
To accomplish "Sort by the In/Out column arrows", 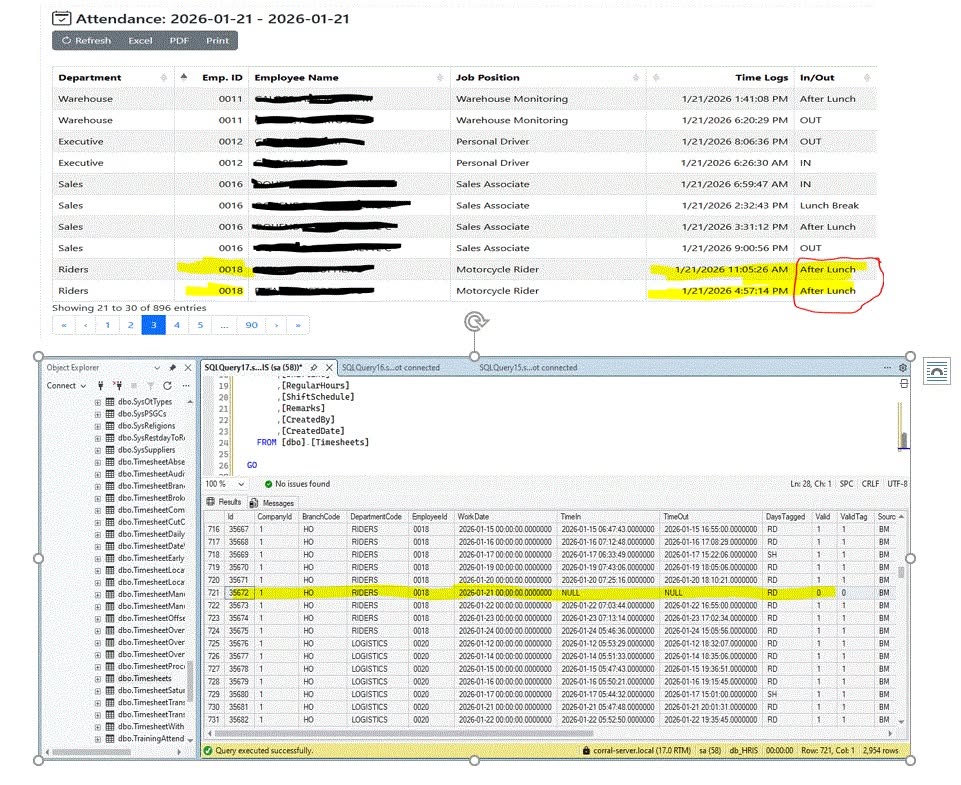I will 867,77.
